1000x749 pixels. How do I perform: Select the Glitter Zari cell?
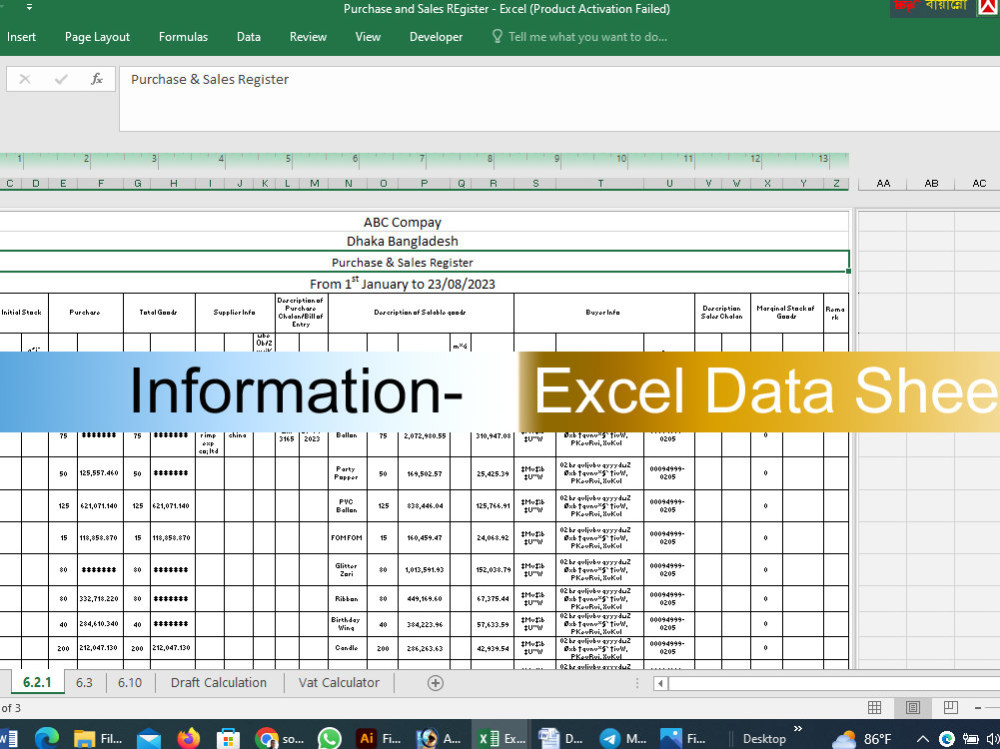[x=347, y=570]
